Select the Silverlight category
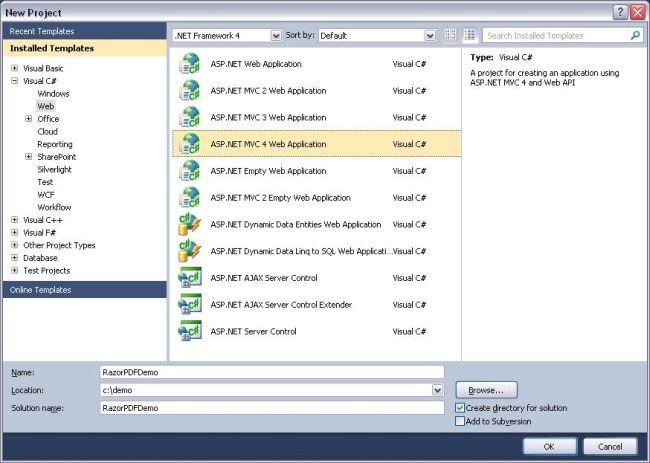650x463 pixels. 54,170
